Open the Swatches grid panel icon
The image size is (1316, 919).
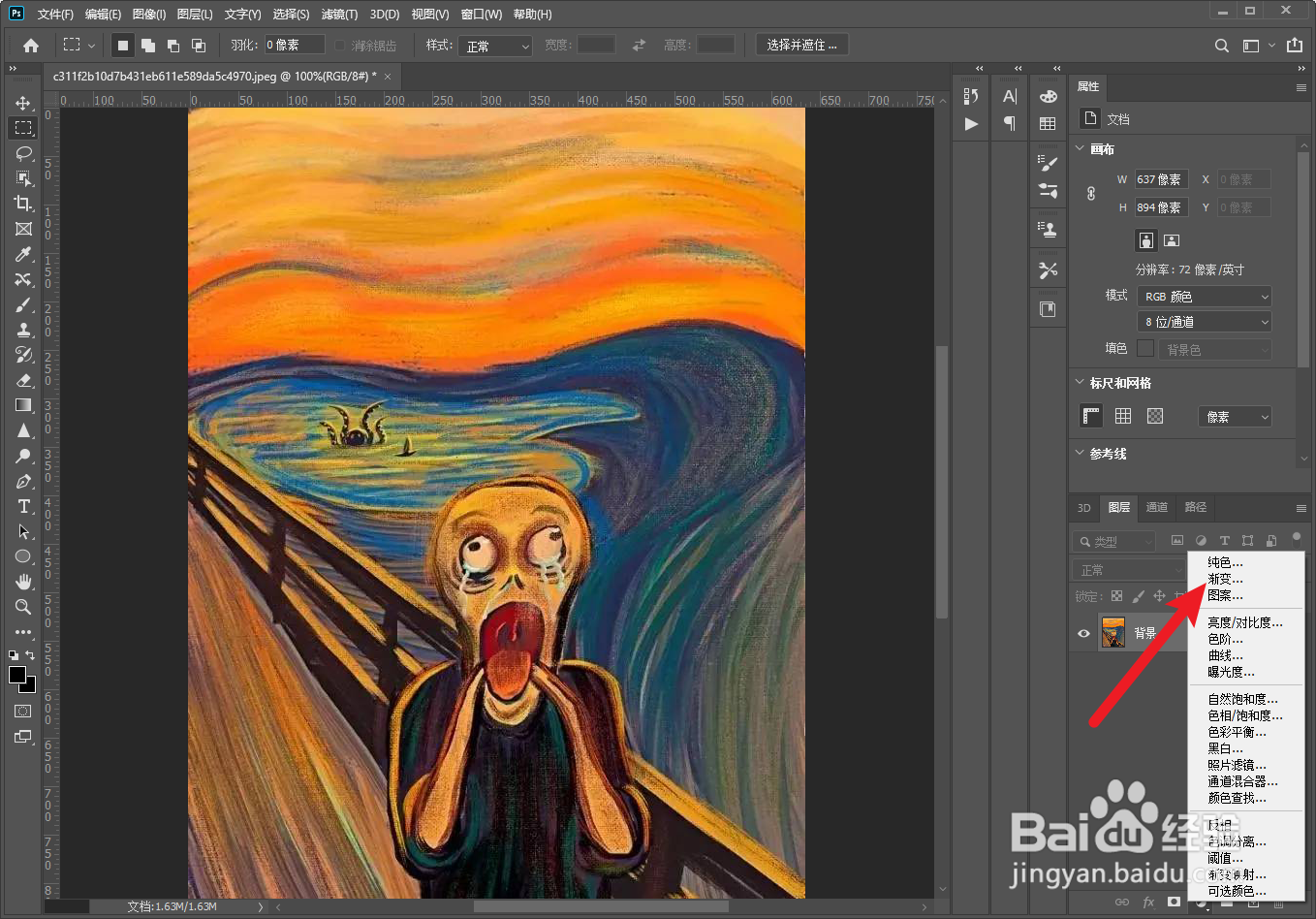tap(1048, 124)
